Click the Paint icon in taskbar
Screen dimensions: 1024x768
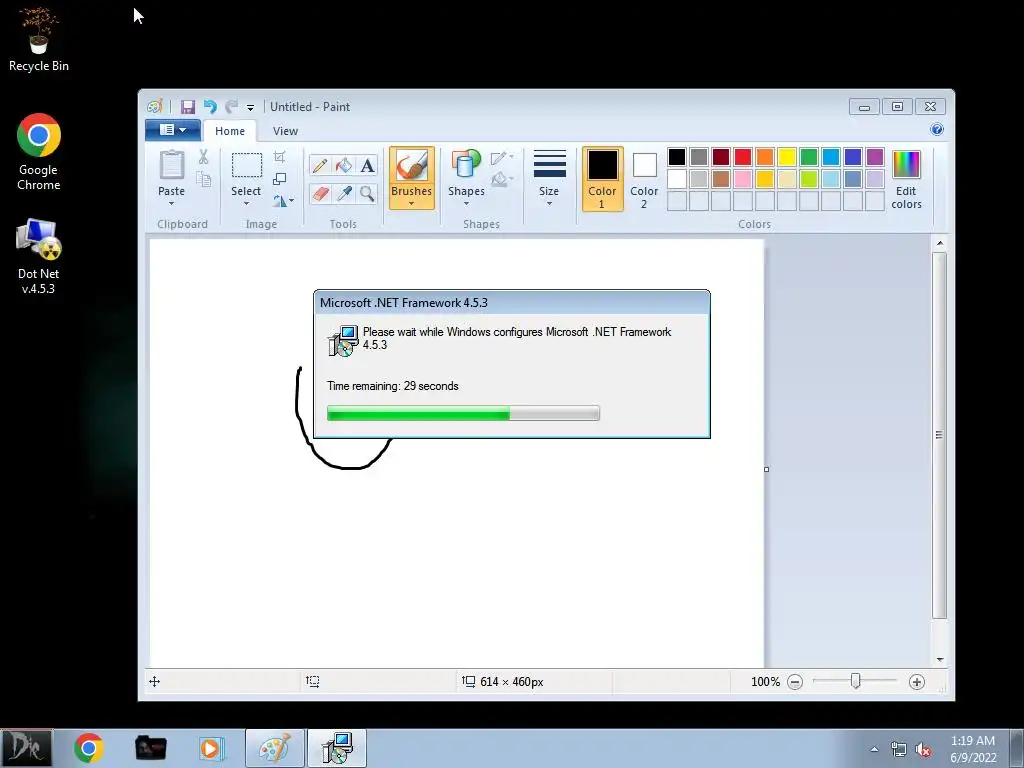point(275,748)
